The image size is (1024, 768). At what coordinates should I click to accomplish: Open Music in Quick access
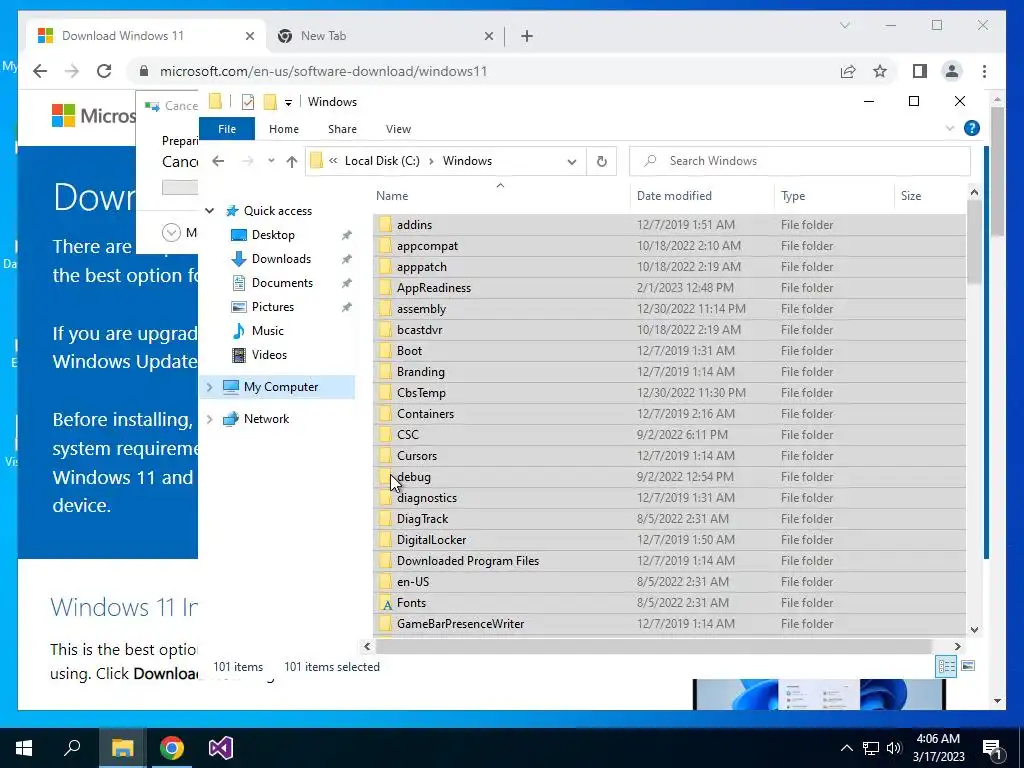pos(267,330)
